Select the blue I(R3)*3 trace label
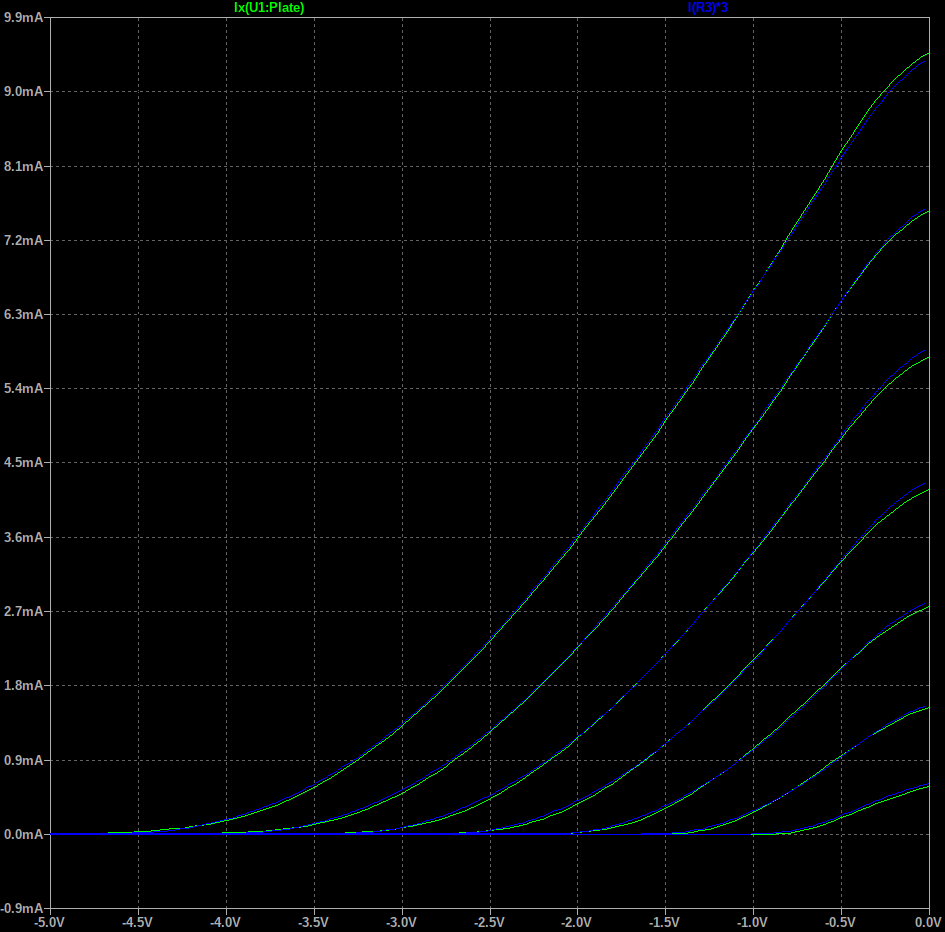The height and width of the screenshot is (932, 945). pos(708,8)
